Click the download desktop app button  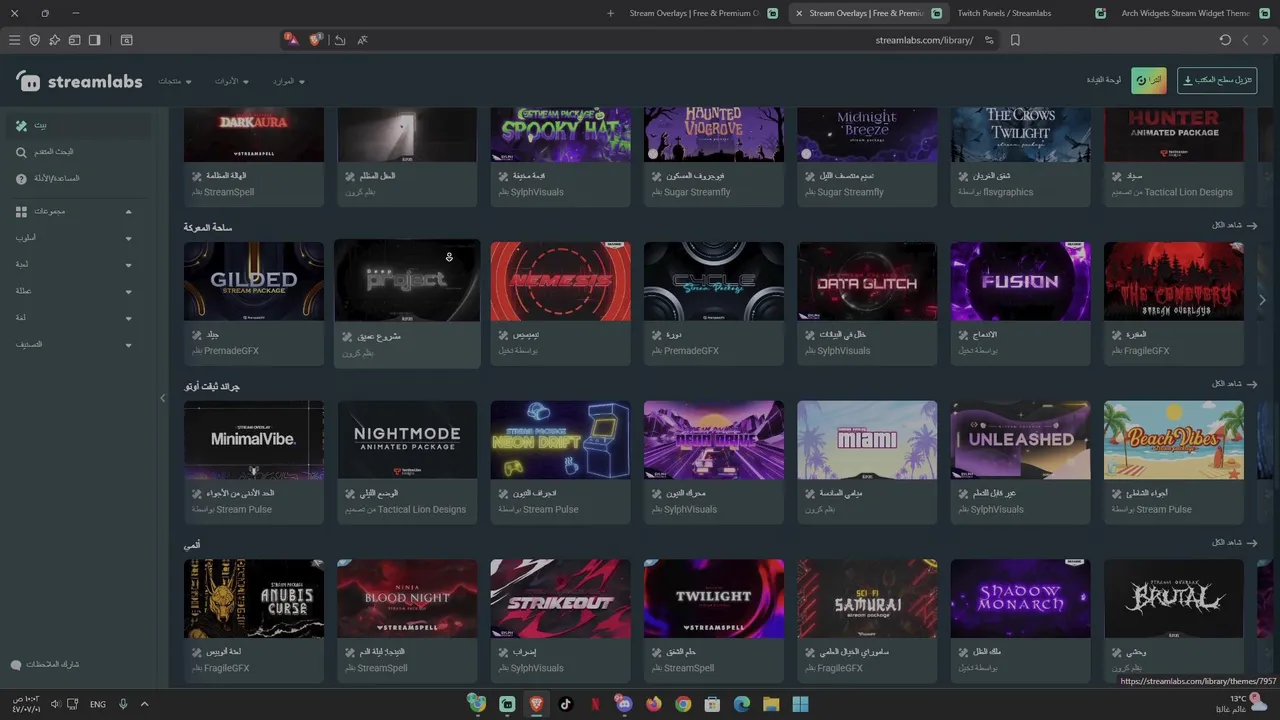(x=1217, y=80)
